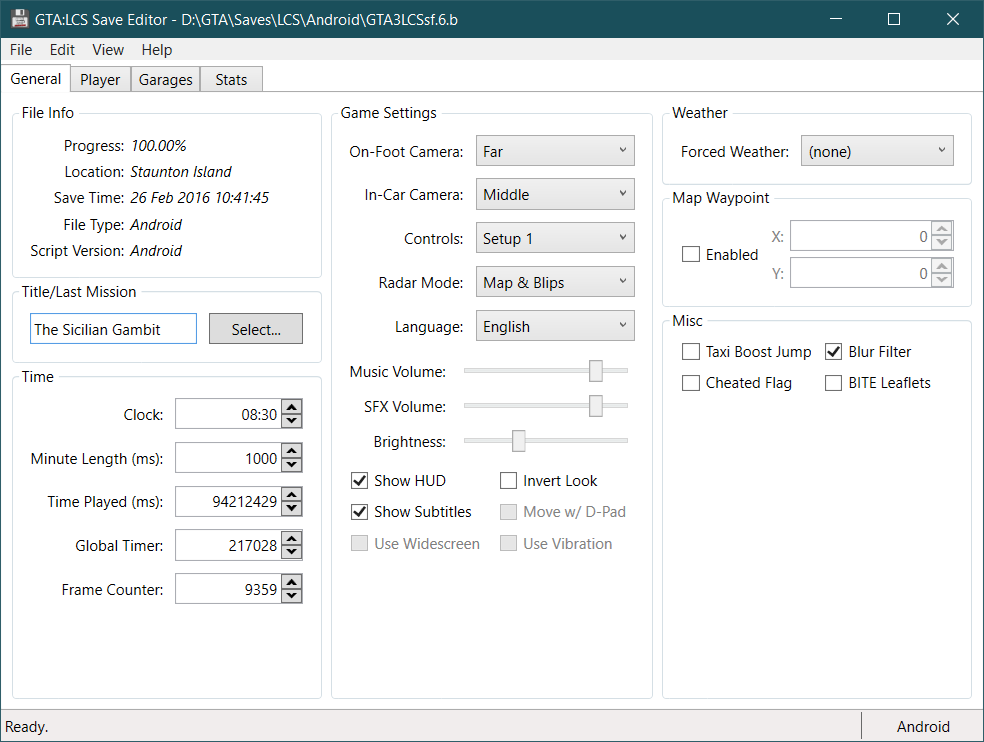Viewport: 984px width, 742px height.
Task: Close the Save Editor window
Action: click(x=953, y=19)
